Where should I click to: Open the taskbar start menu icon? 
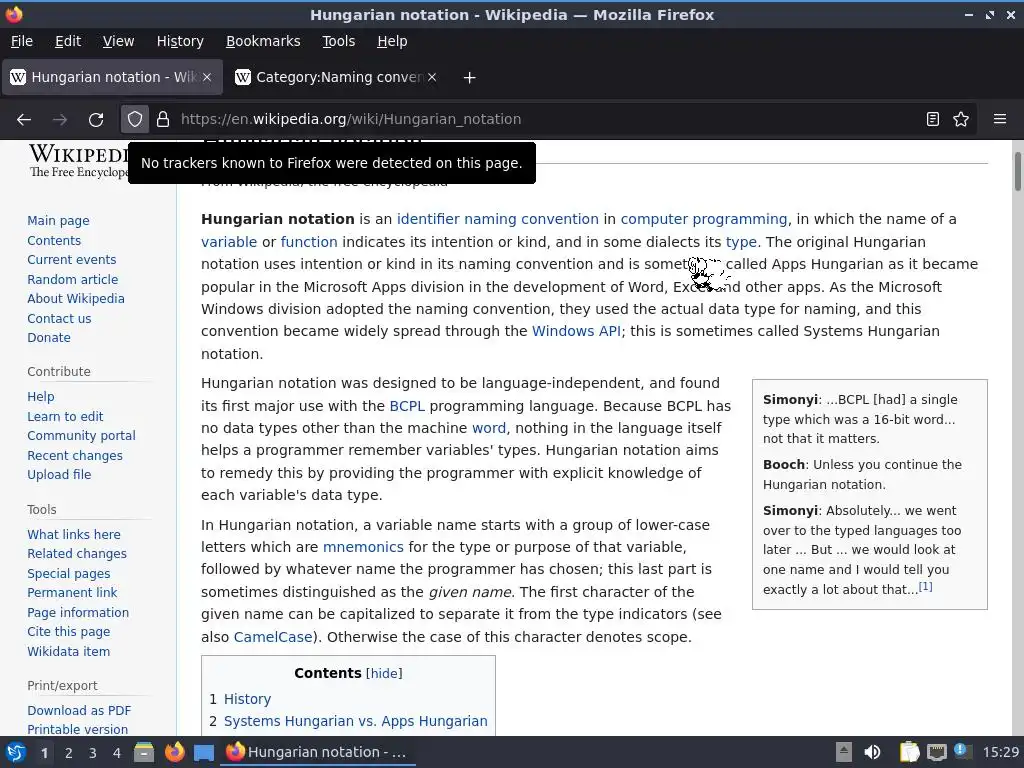pos(15,752)
